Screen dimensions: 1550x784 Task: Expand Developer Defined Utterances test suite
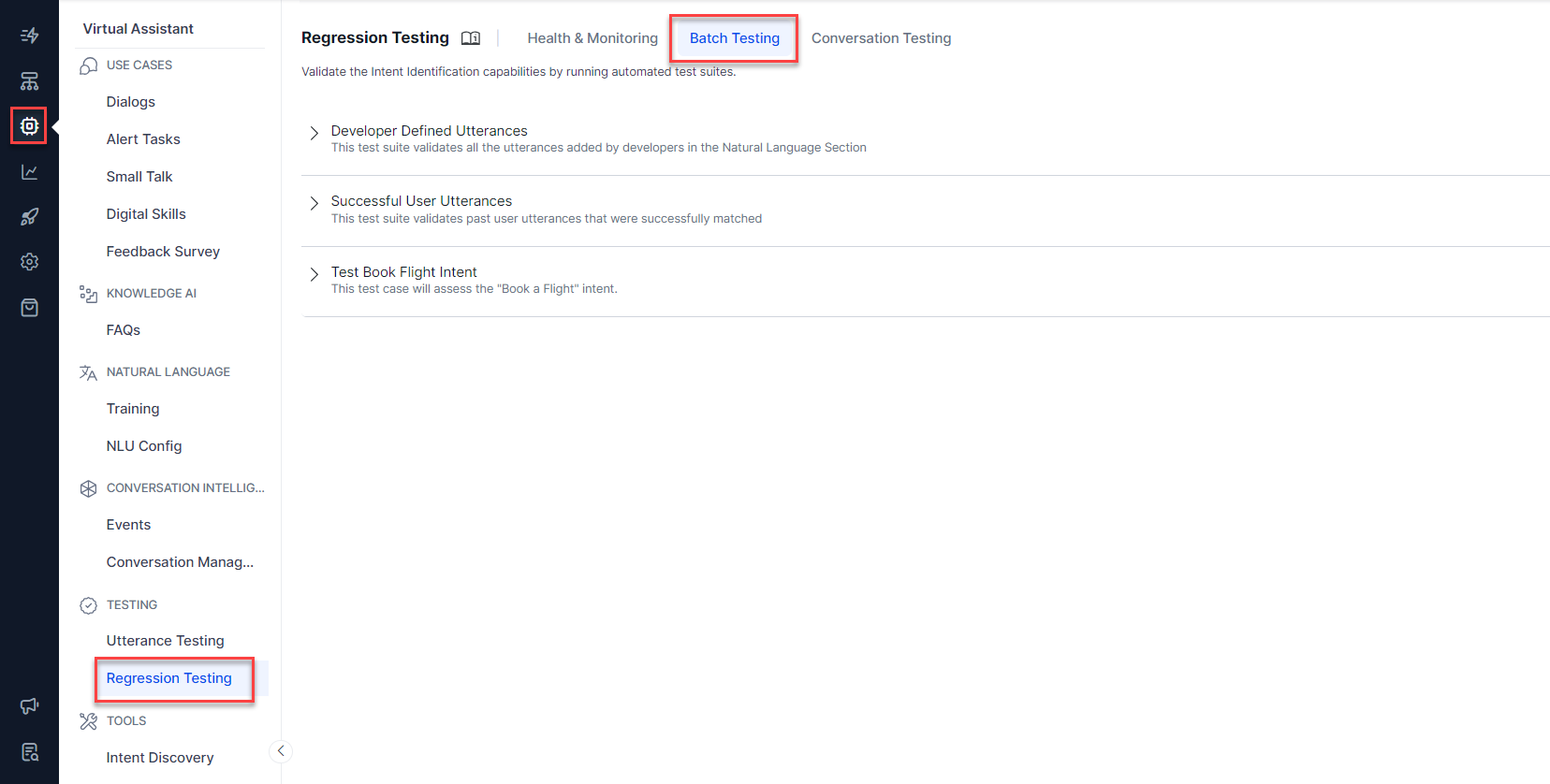pos(314,133)
